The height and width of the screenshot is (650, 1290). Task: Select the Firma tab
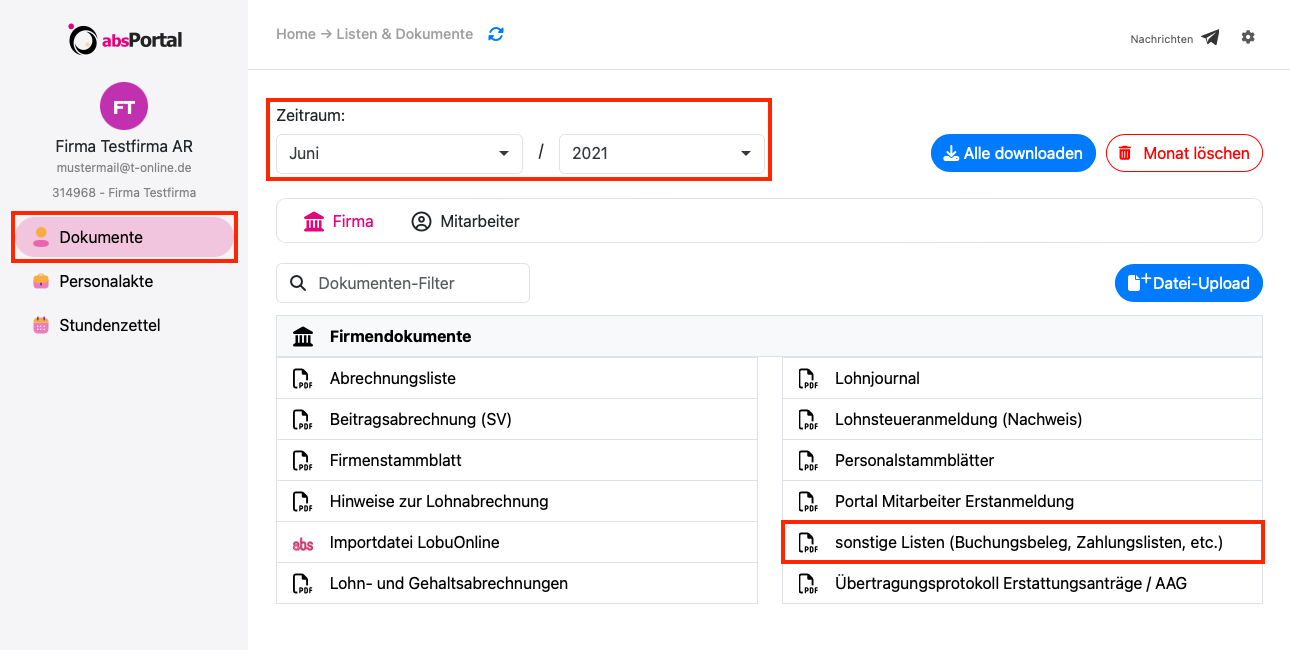pyautogui.click(x=338, y=222)
